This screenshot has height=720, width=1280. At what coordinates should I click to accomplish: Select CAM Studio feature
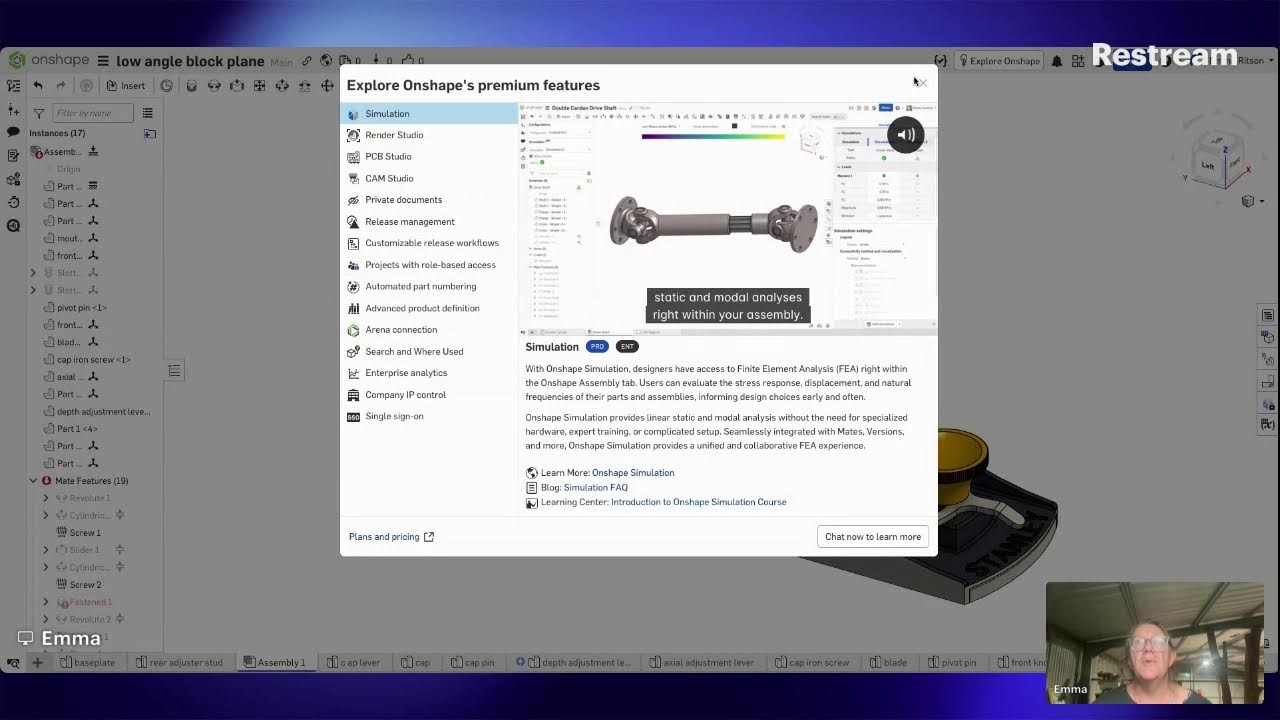point(428,178)
